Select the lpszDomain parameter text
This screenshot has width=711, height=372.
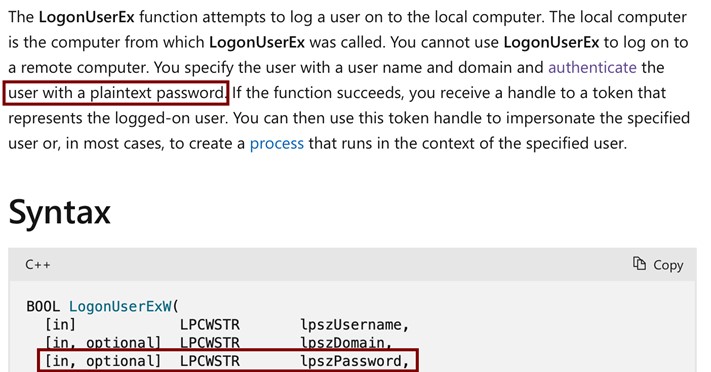(x=346, y=342)
